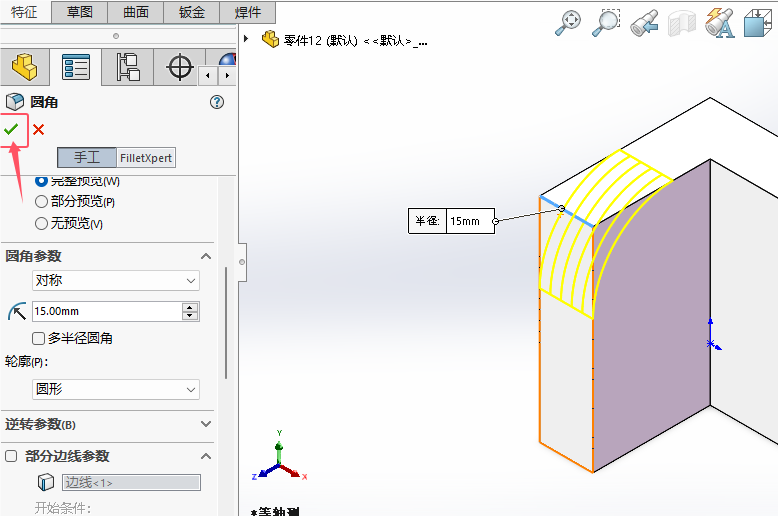Click the panel collapse handle on splitter

[242, 262]
